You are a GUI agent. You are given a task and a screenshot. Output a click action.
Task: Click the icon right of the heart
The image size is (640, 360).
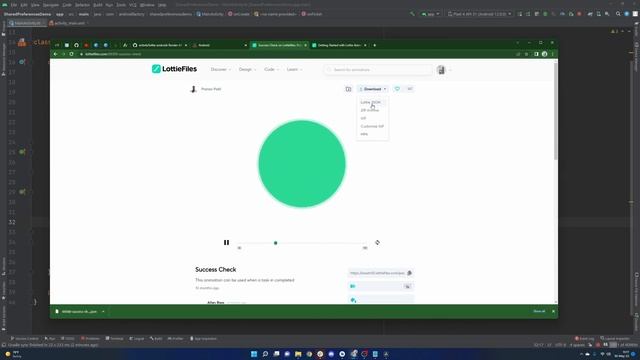pos(409,89)
